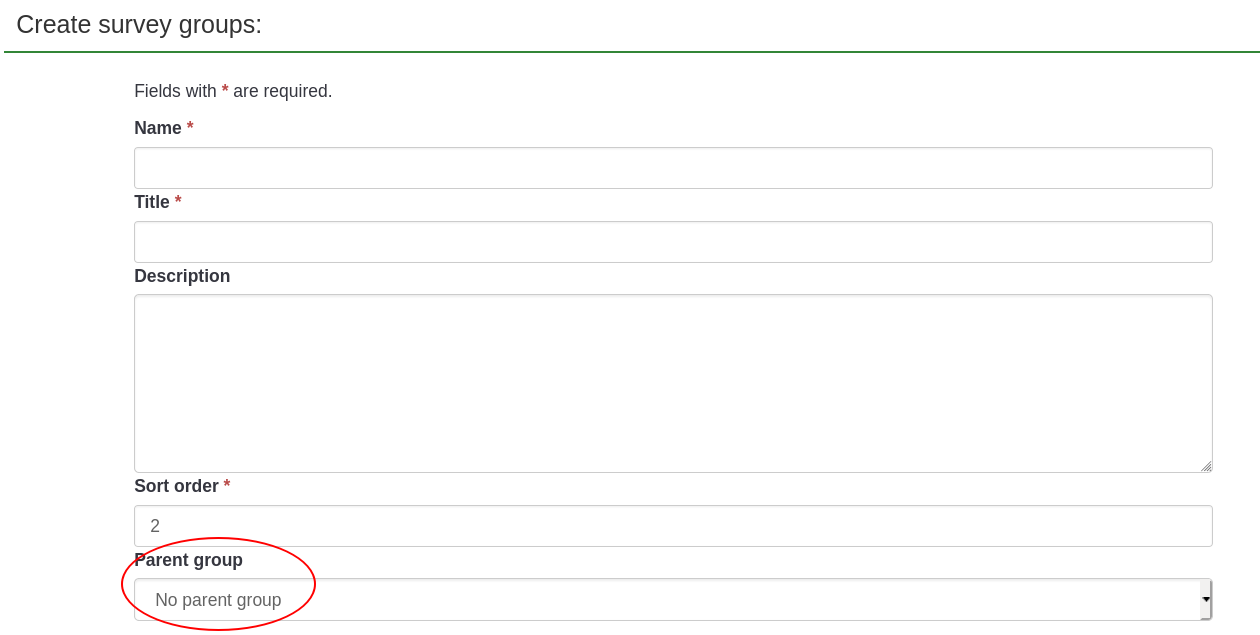Image resolution: width=1260 pixels, height=635 pixels.
Task: Click the "Name" field label
Action: (158, 128)
